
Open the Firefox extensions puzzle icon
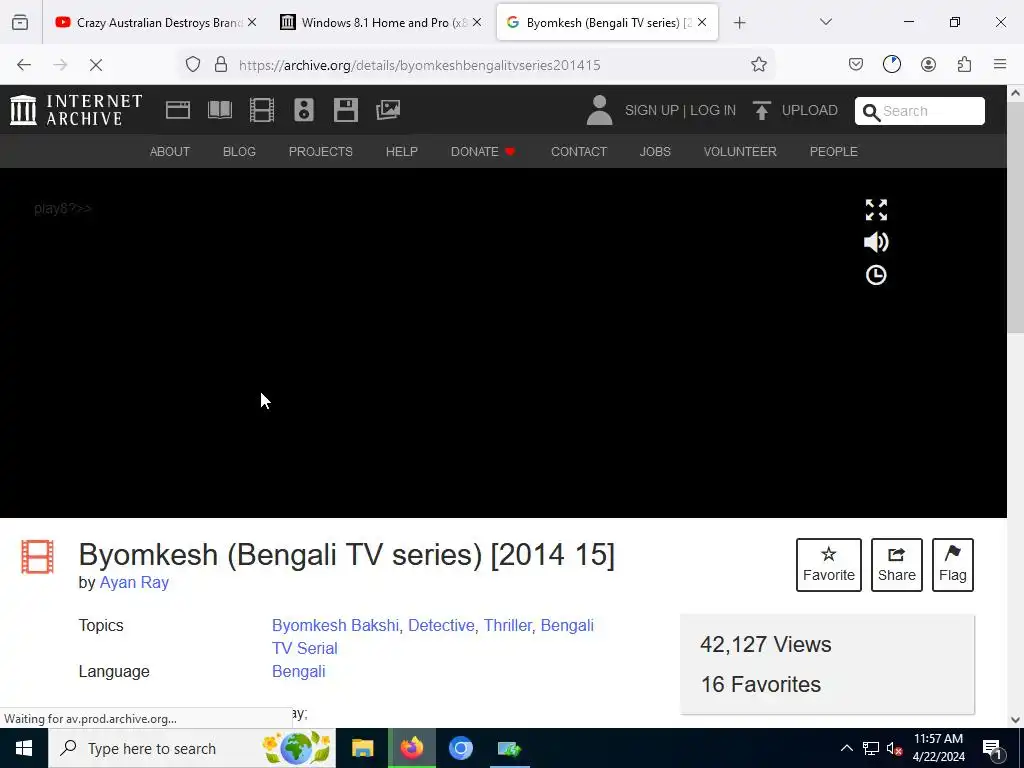(x=964, y=64)
